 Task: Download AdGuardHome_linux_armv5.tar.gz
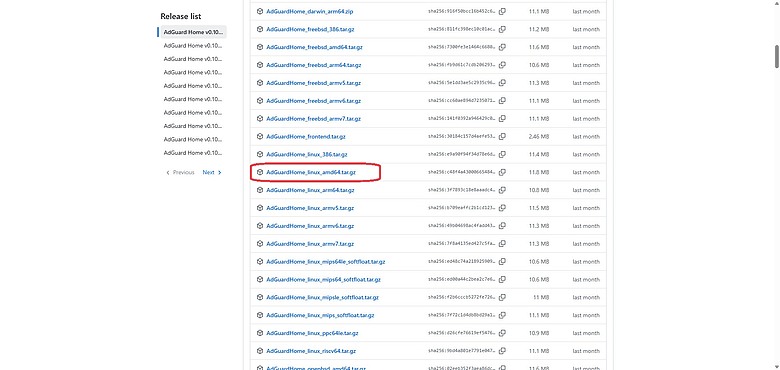click(x=310, y=208)
